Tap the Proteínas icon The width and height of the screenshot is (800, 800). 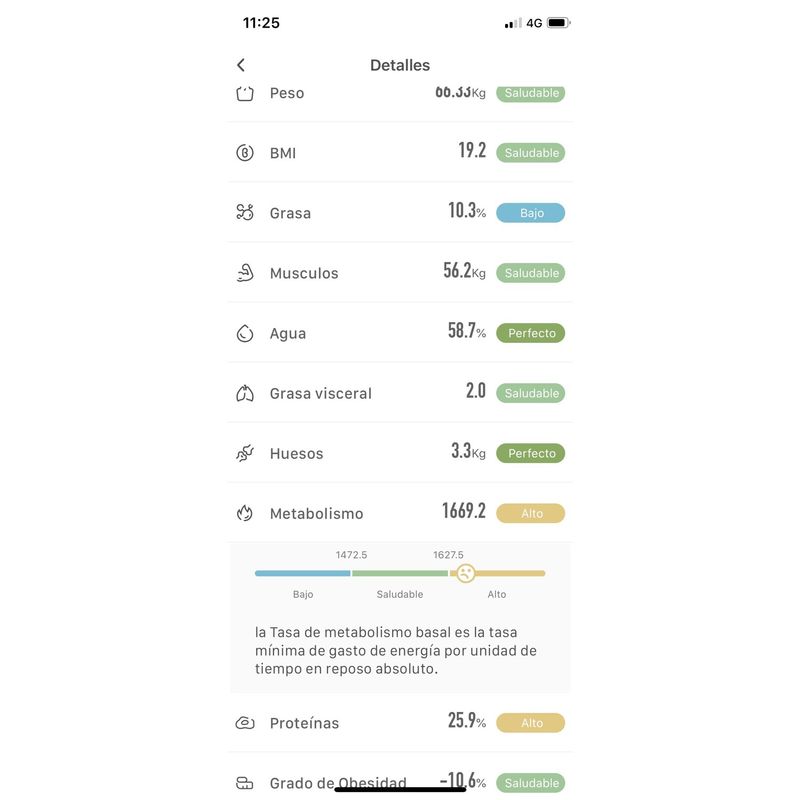click(245, 723)
